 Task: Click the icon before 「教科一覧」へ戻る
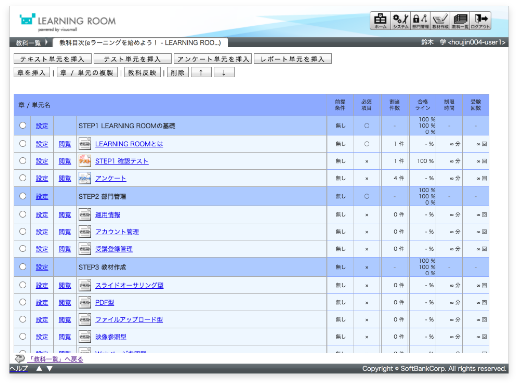(x=20, y=359)
